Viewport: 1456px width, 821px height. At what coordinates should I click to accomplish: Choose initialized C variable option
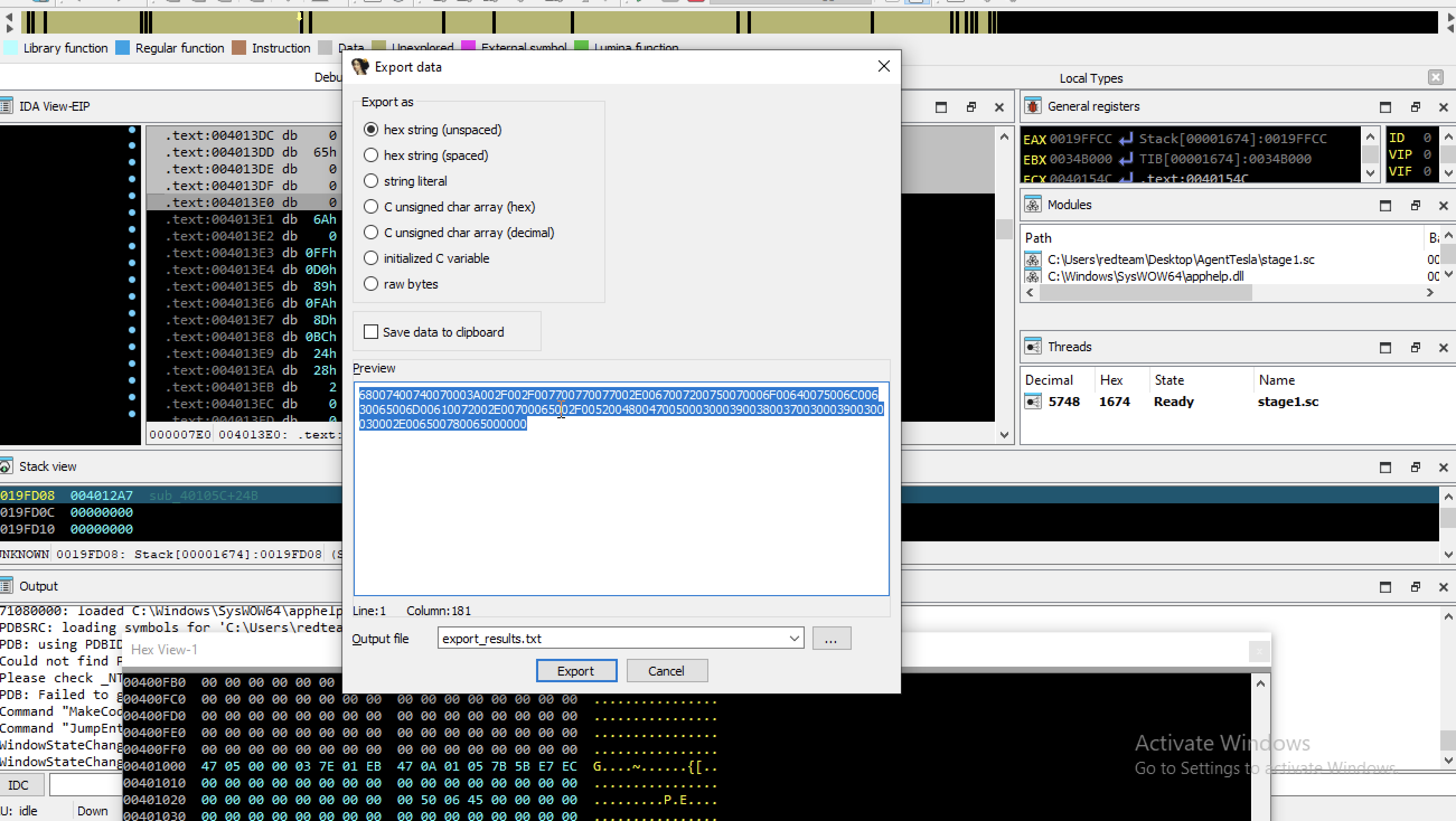(x=371, y=258)
